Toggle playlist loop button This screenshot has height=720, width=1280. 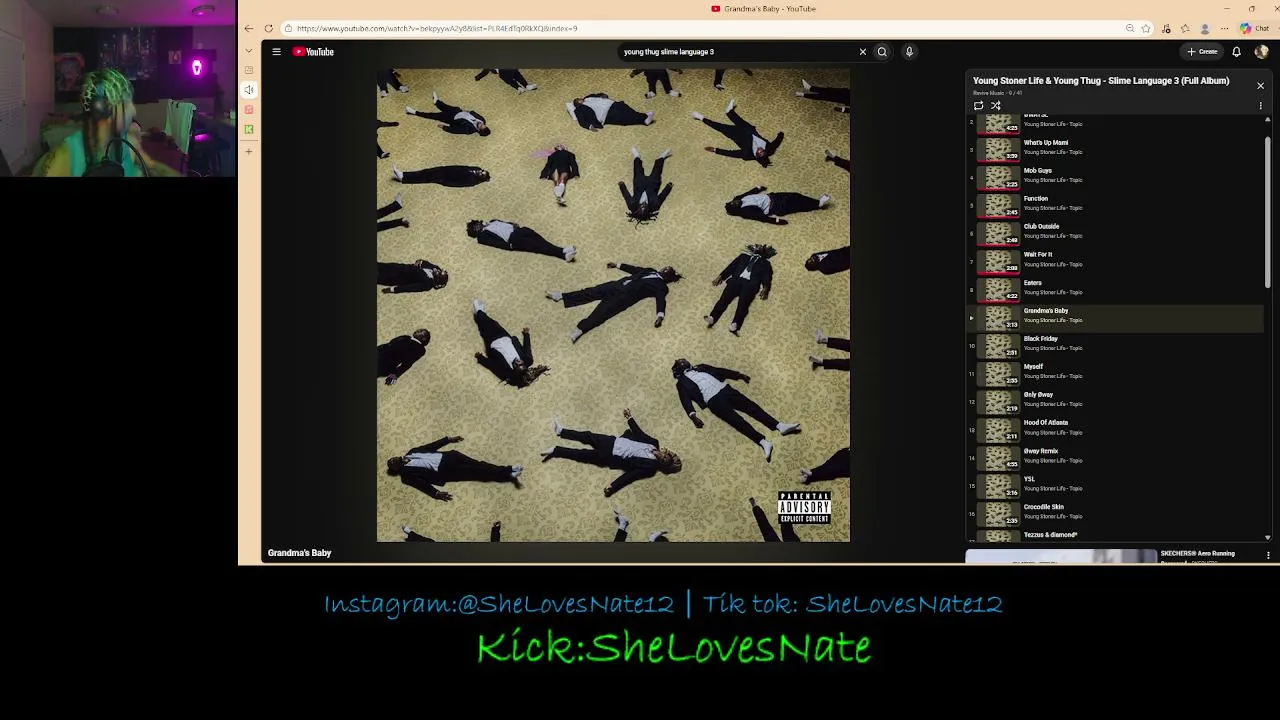[x=978, y=105]
